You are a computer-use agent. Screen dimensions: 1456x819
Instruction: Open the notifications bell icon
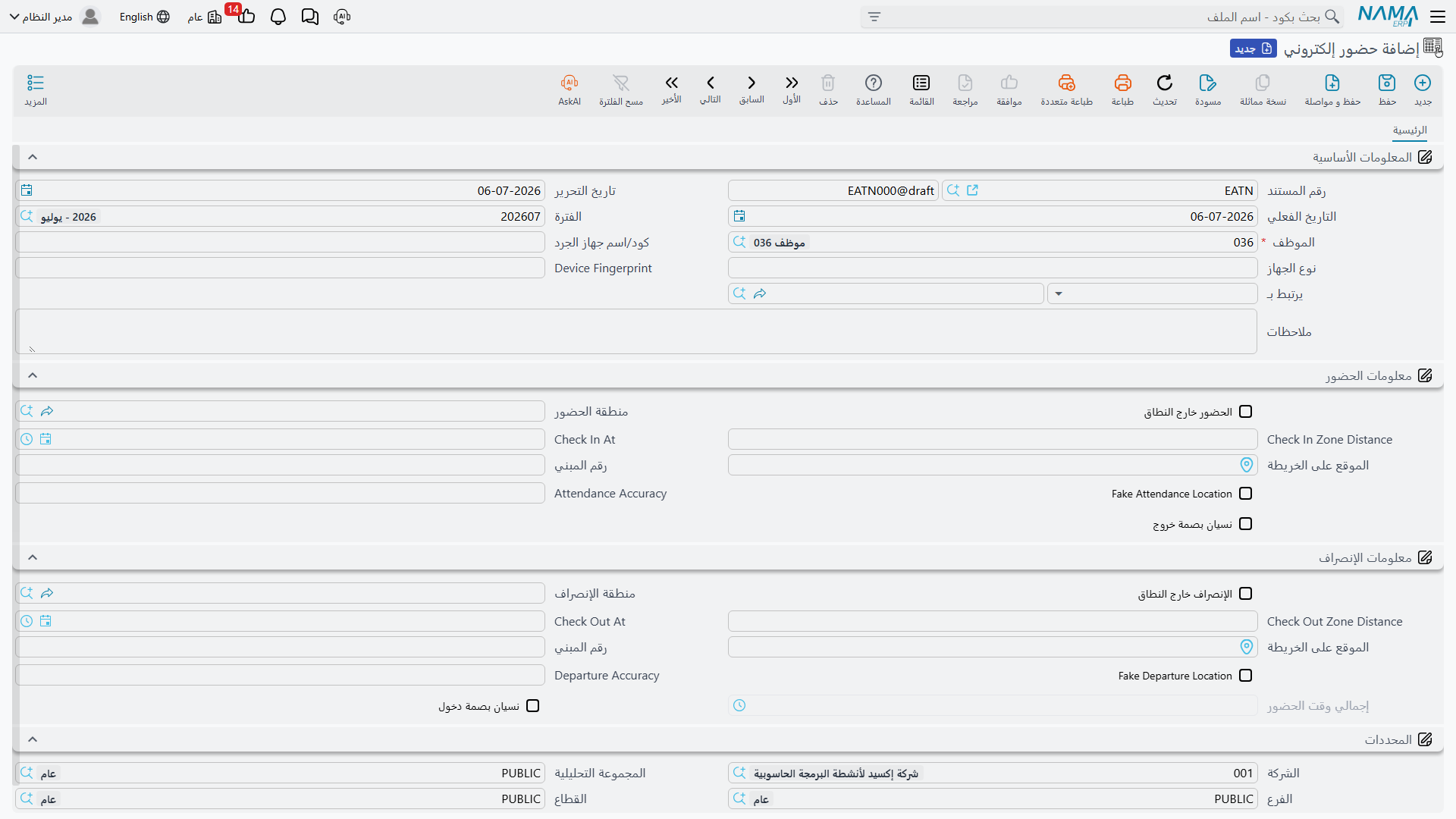(278, 17)
